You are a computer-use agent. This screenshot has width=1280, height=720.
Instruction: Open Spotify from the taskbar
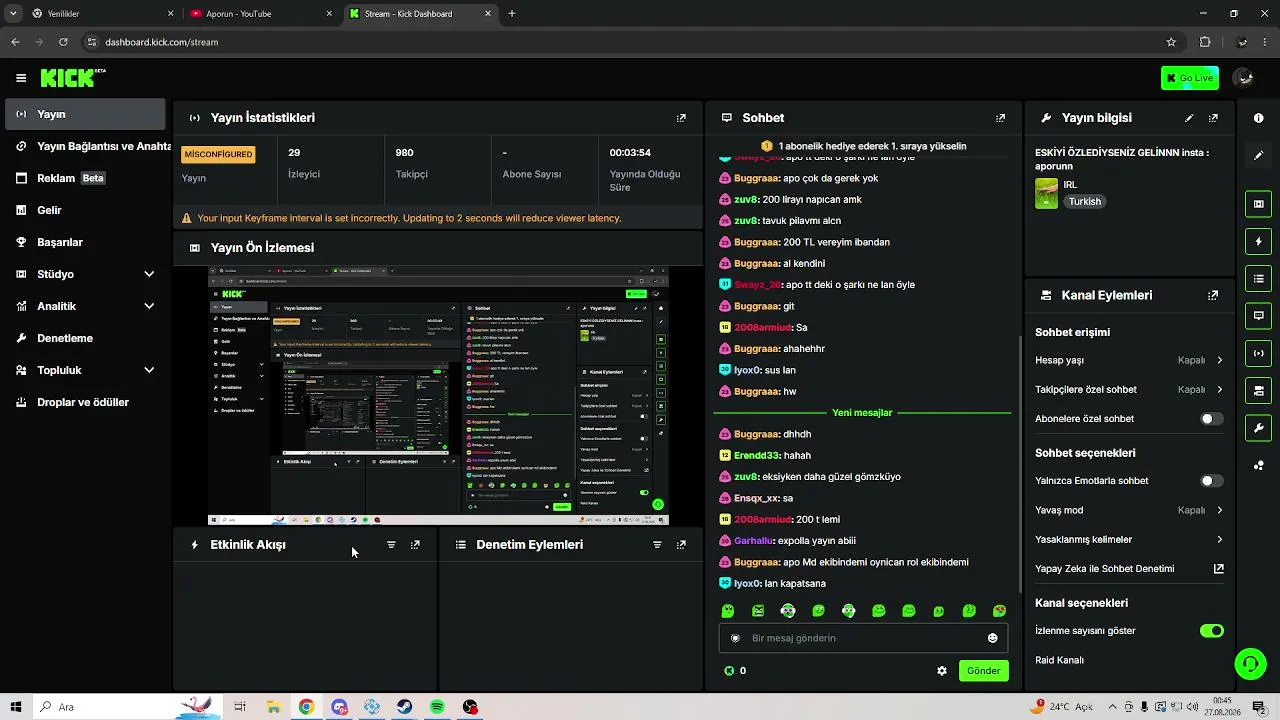click(437, 707)
